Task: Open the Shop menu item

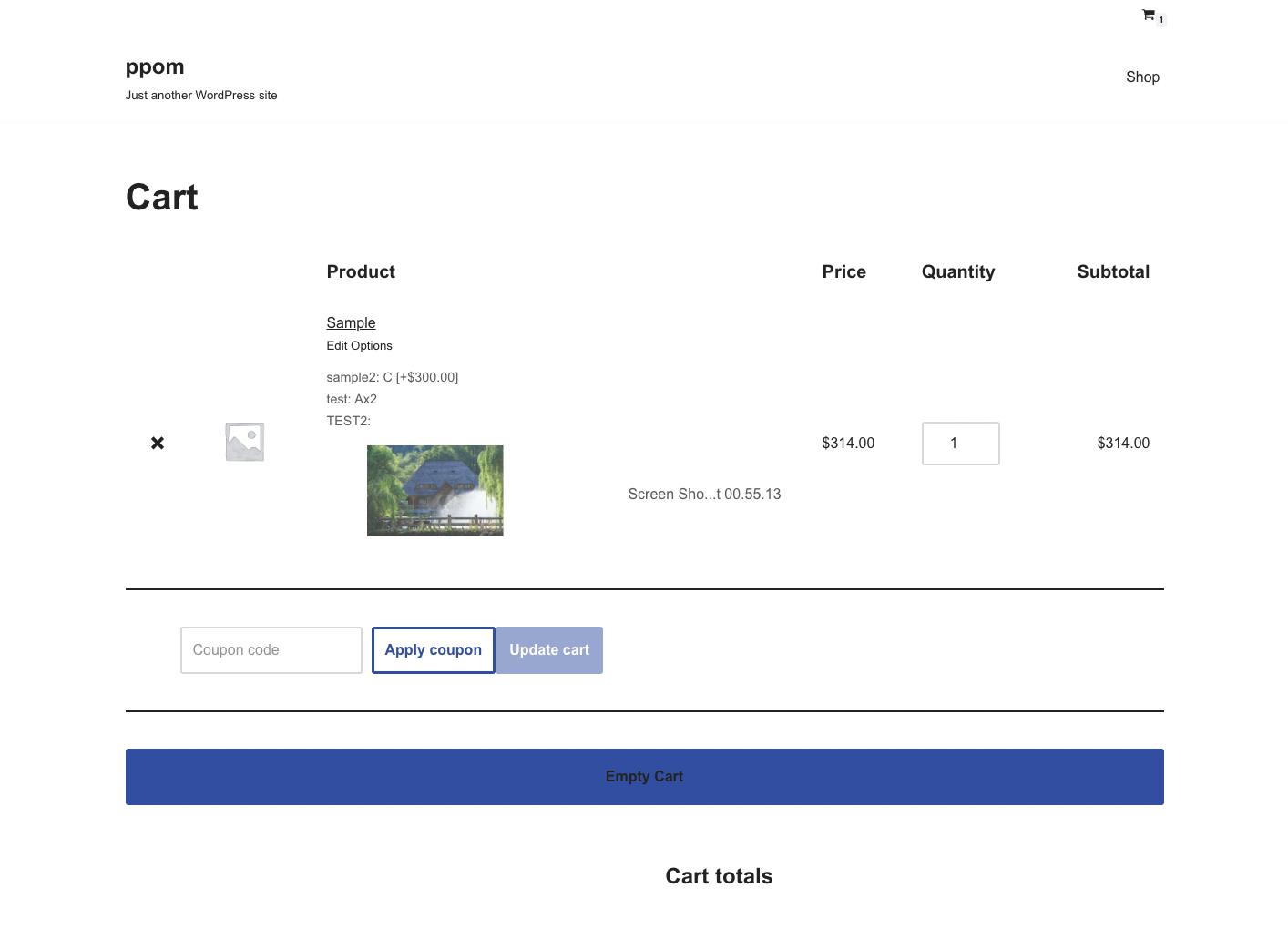Action: click(1142, 77)
